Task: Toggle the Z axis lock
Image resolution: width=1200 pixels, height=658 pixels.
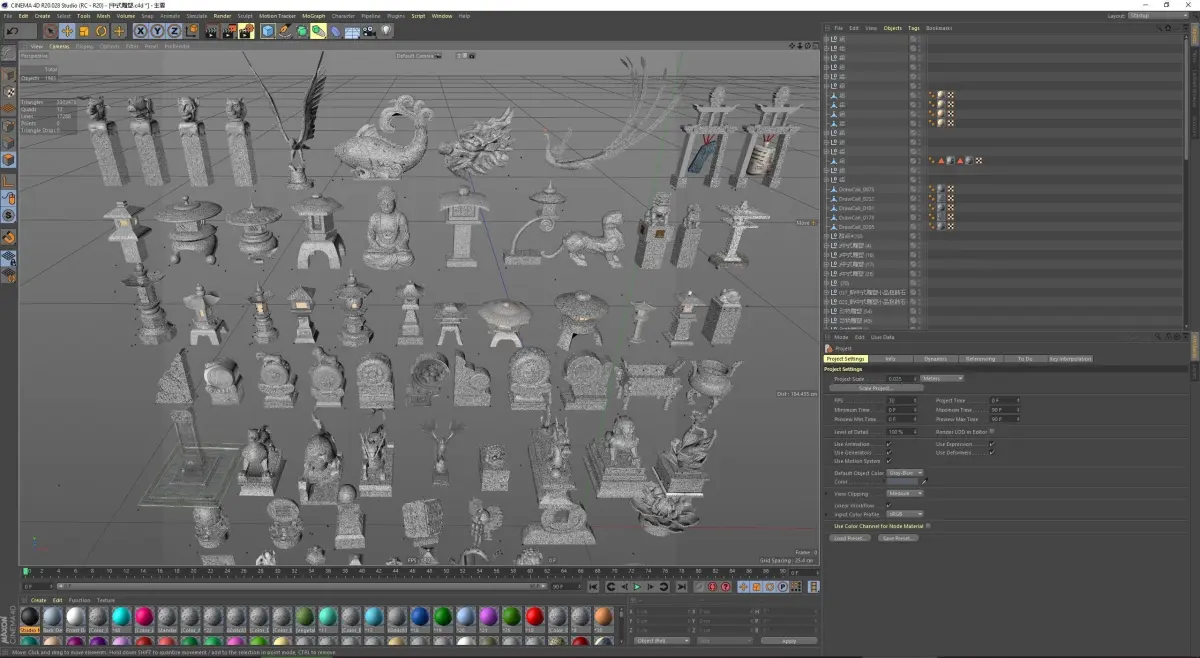Action: pos(174,31)
